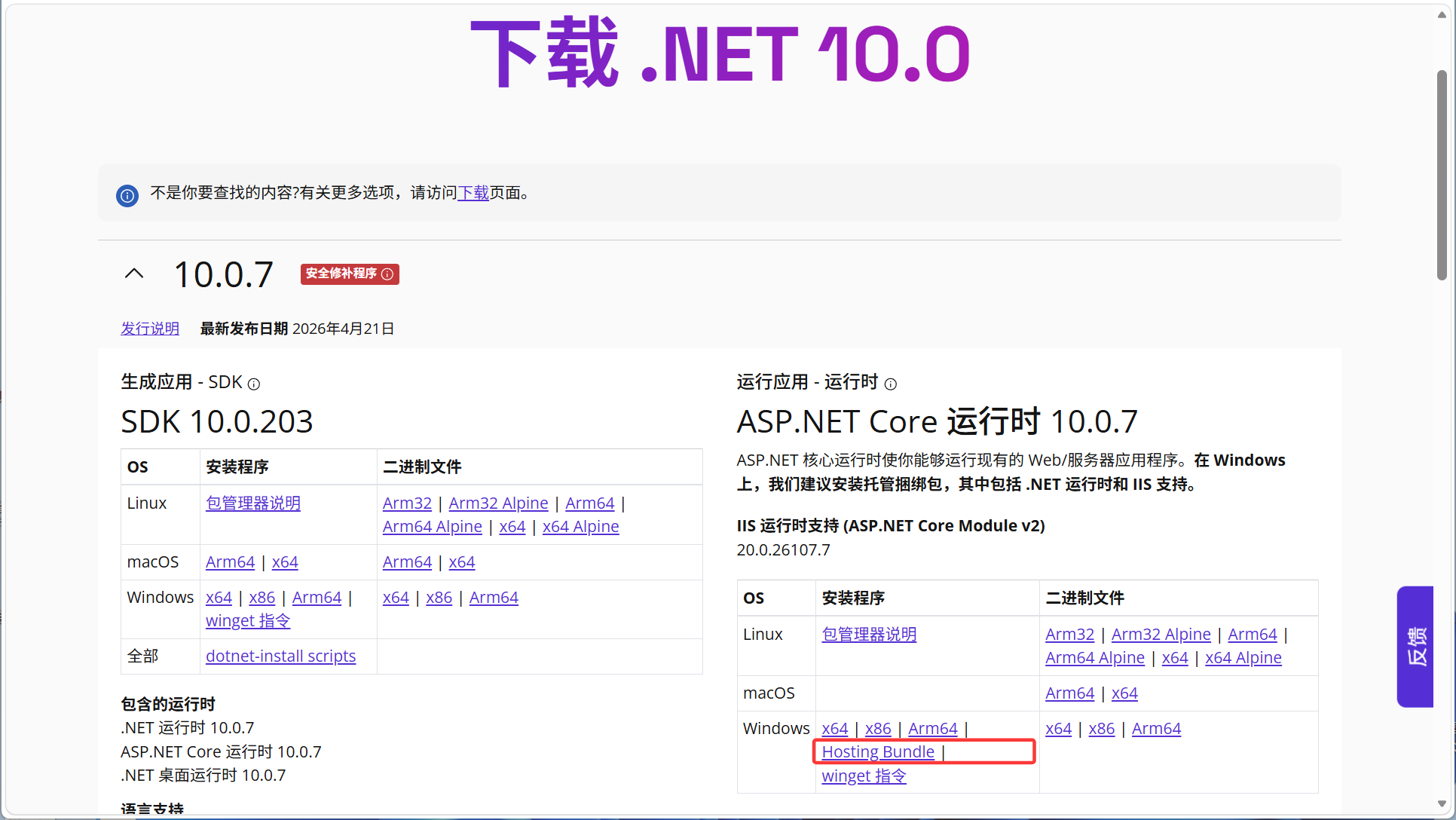Download ASP.NET runtime Windows x64 installer

pos(835,728)
